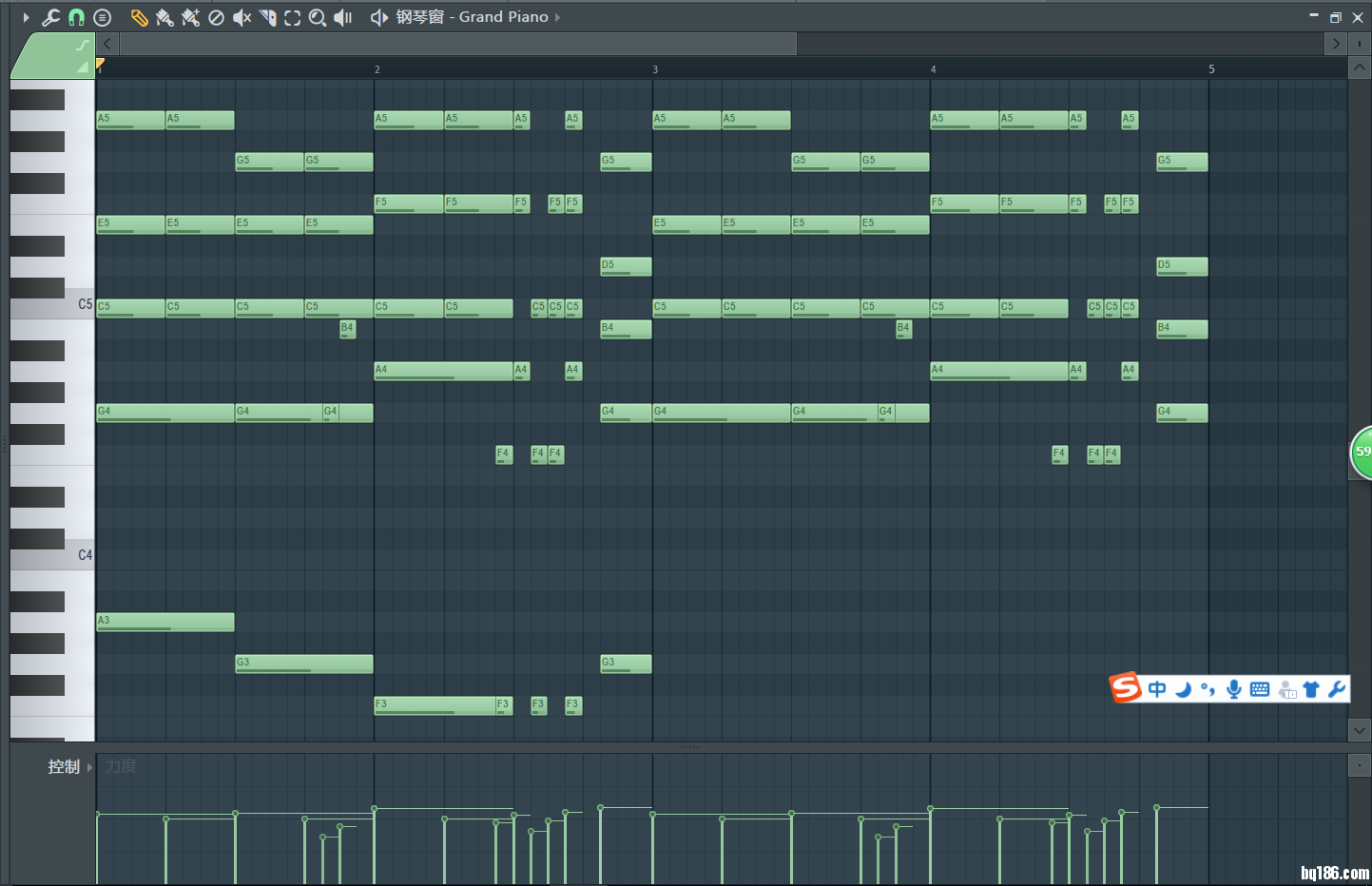The height and width of the screenshot is (886, 1372).
Task: Select the long F3 note
Action: (x=435, y=706)
